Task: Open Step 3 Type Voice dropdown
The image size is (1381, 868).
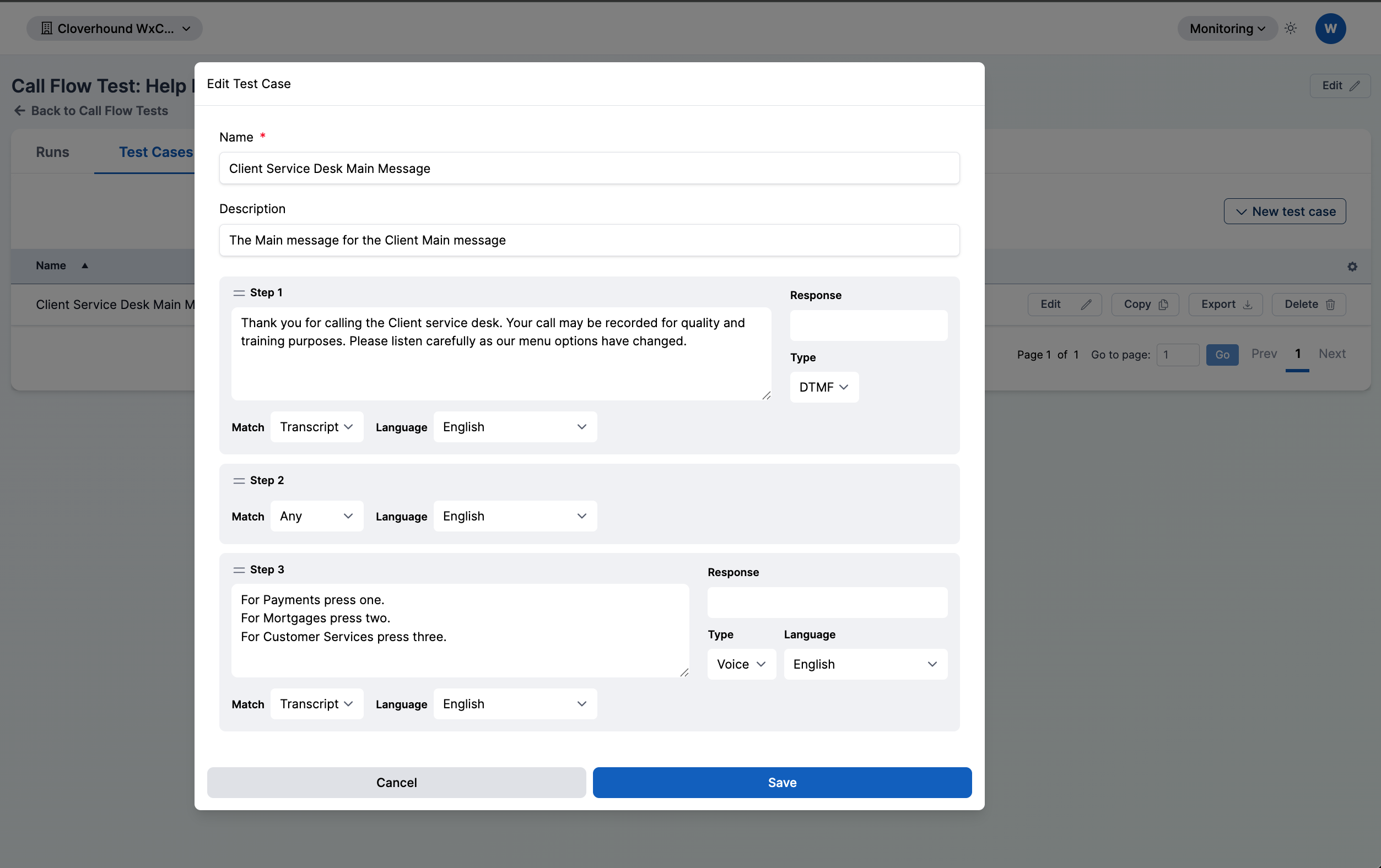Action: pos(741,664)
